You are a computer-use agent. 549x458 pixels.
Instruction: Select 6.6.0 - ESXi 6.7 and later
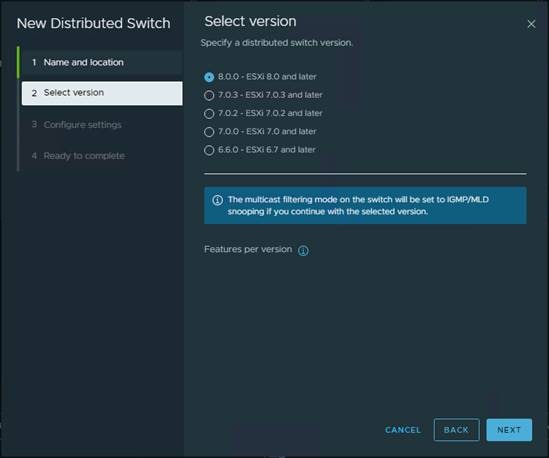tap(209, 150)
